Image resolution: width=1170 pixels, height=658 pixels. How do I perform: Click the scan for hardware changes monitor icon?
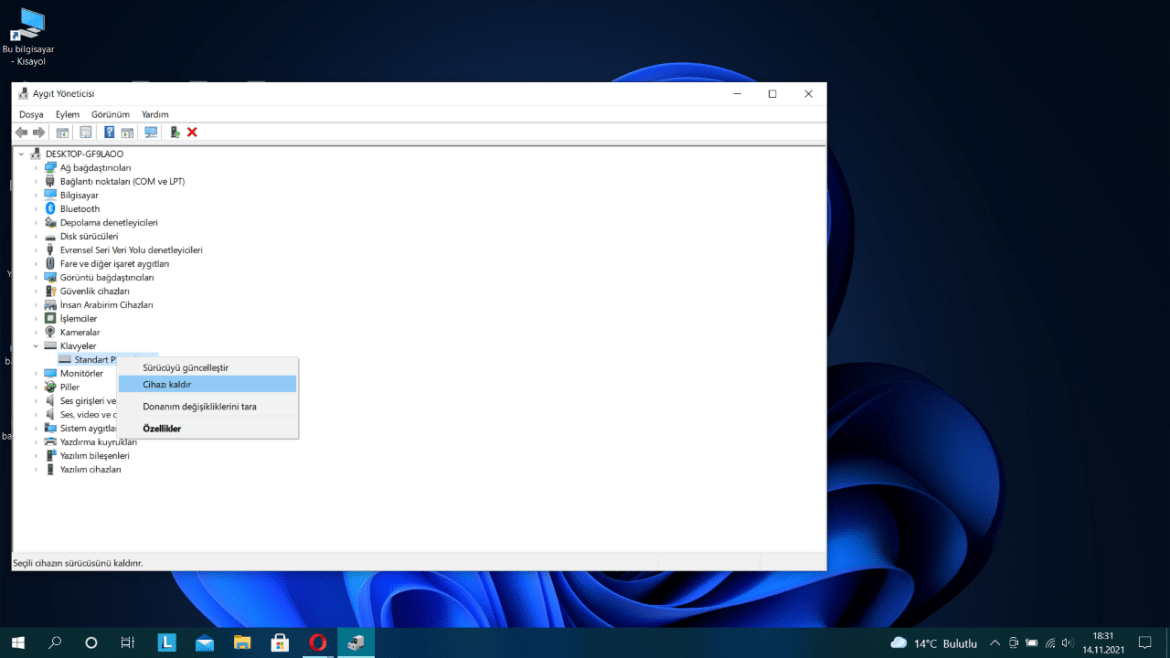[x=151, y=132]
